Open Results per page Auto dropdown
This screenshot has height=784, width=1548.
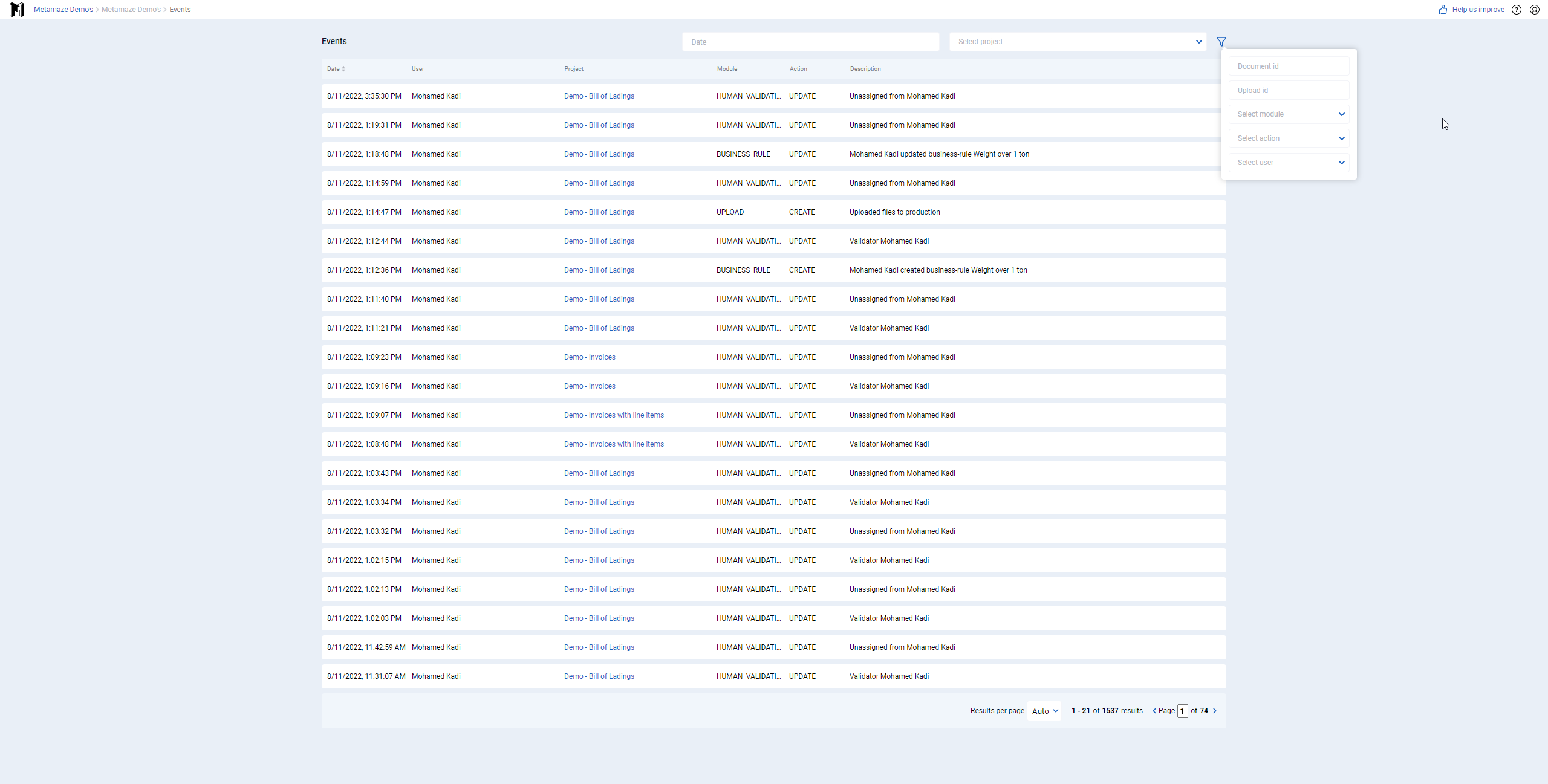[1045, 711]
